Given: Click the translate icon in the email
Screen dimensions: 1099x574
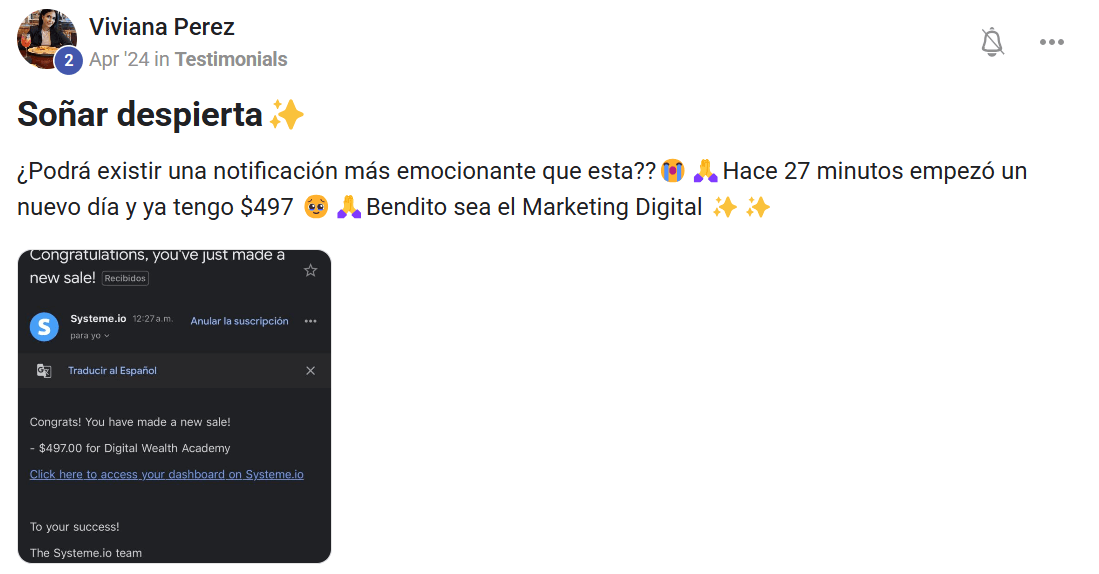Looking at the screenshot, I should [x=44, y=371].
